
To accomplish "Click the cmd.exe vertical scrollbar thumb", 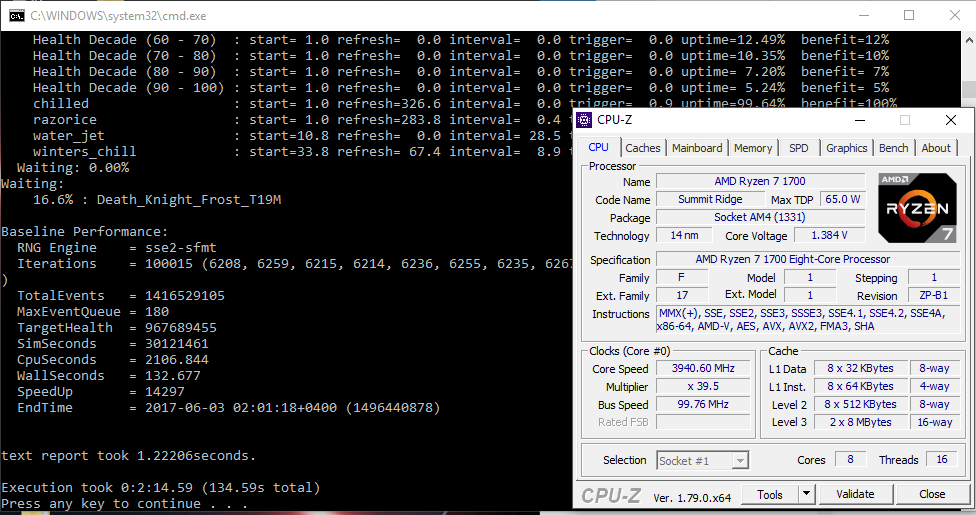I will click(x=969, y=89).
